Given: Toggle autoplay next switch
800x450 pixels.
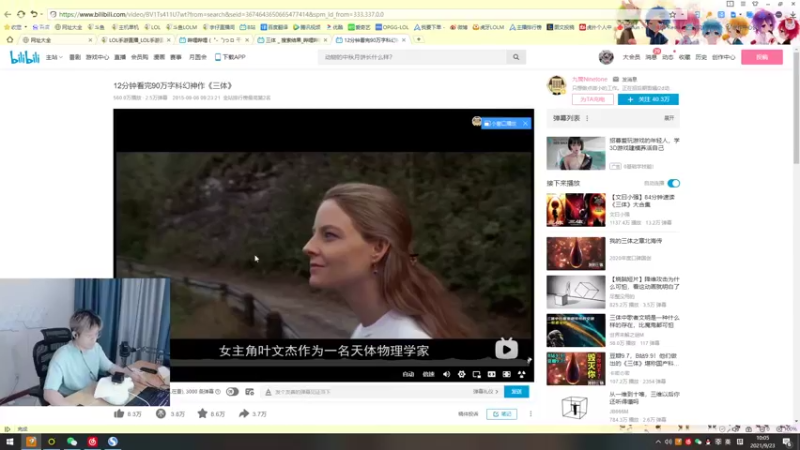Looking at the screenshot, I should click(x=673, y=183).
